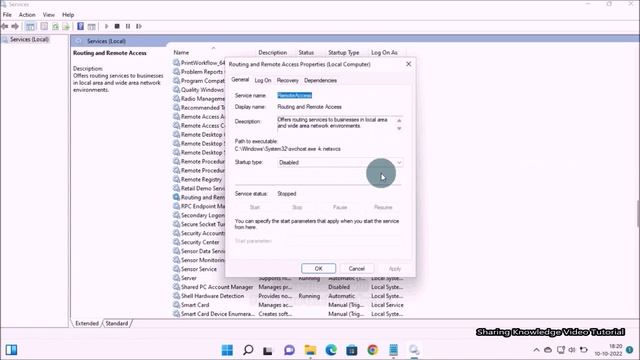Open the Startup type dropdown

click(x=340, y=162)
